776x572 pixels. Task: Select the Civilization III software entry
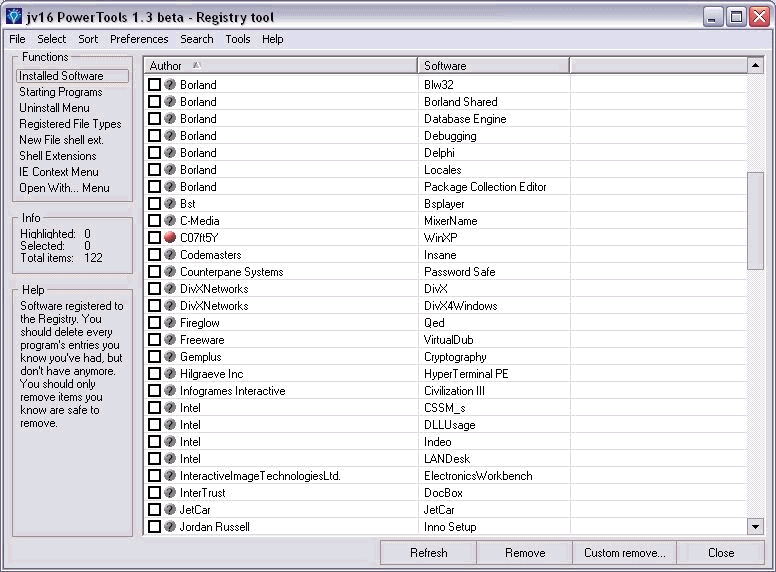[x=454, y=391]
